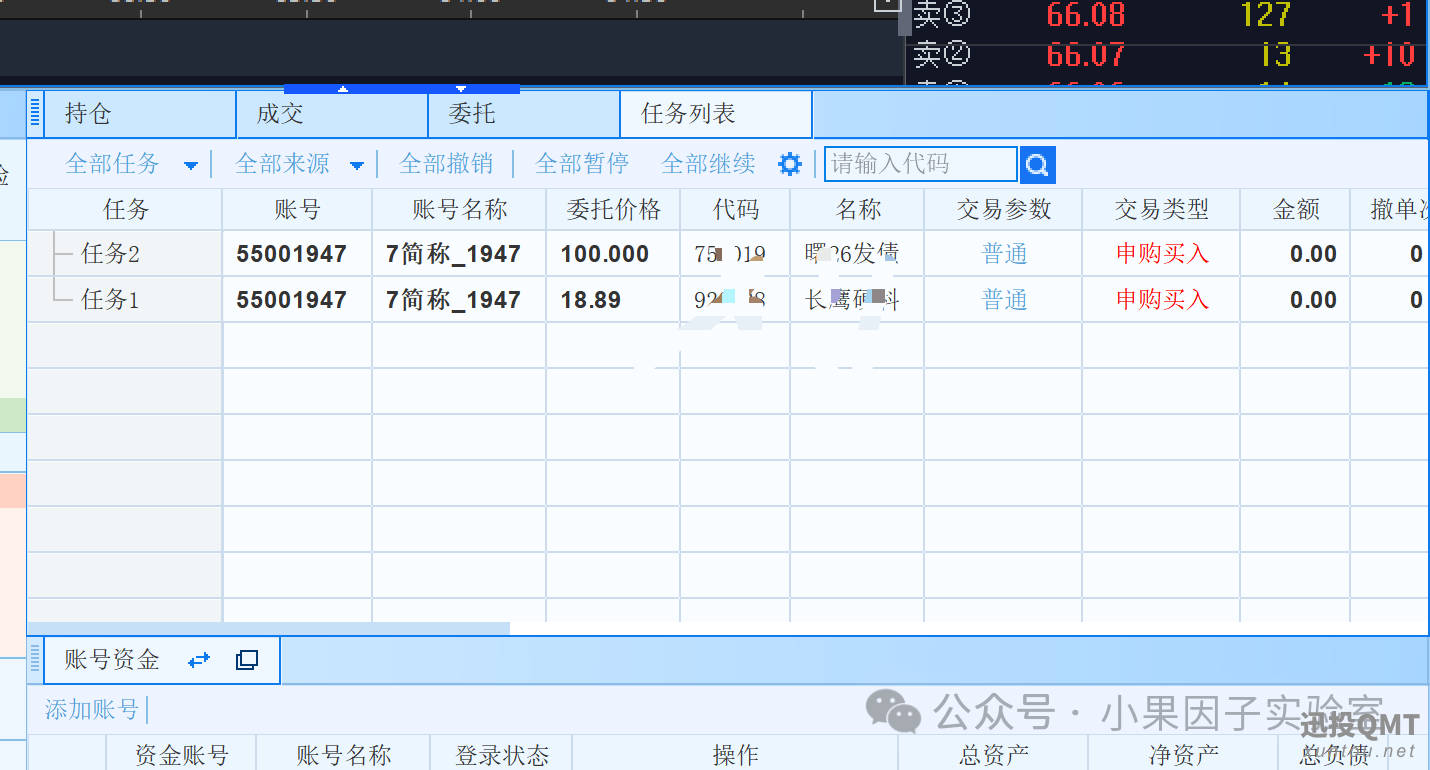Viewport: 1430px width, 770px height.
Task: Click the magnifier search button
Action: (x=1038, y=165)
